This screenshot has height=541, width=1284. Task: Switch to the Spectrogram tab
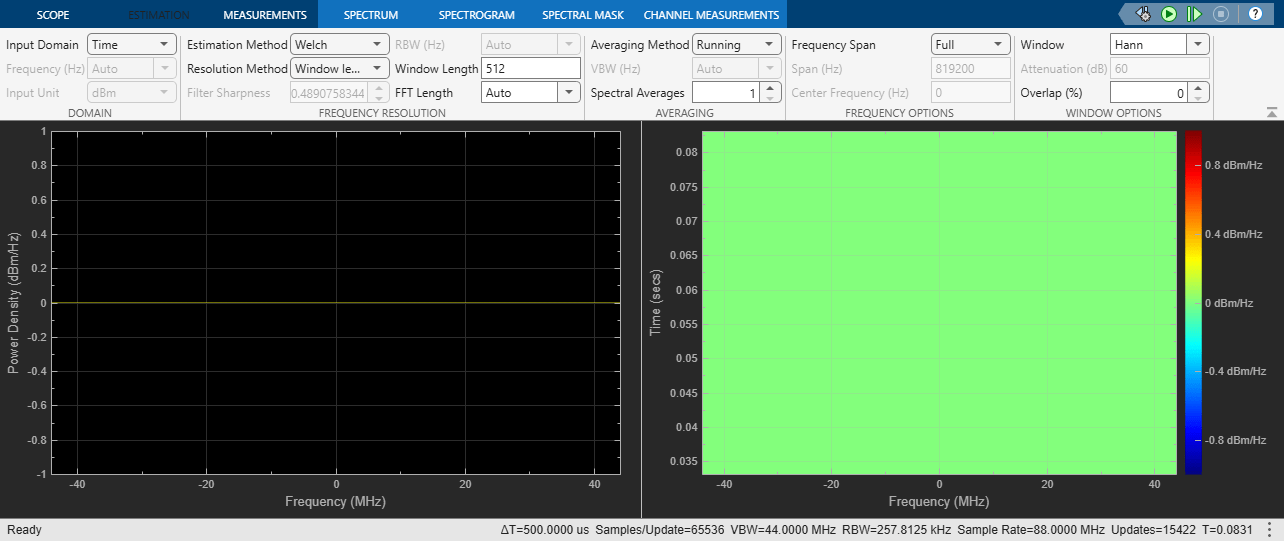click(476, 15)
